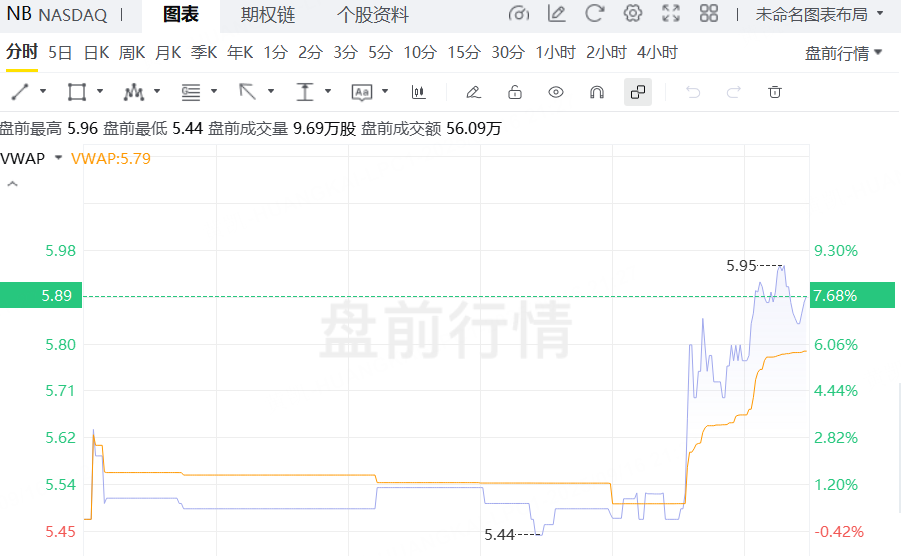Collapse the indicator legend with the chevron
901x556 pixels.
pos(12,184)
